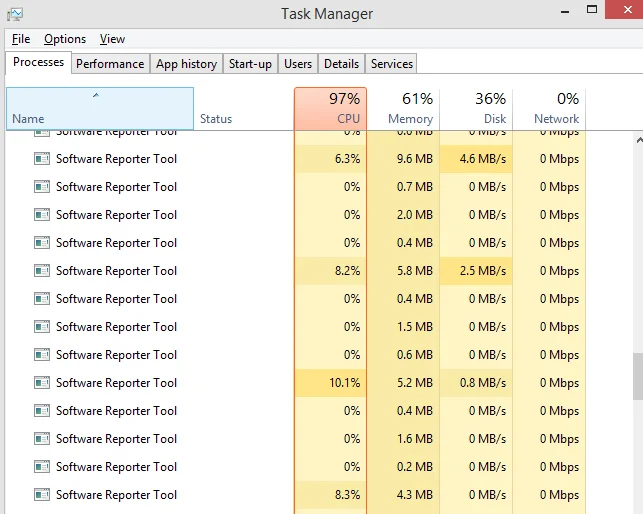This screenshot has height=514, width=643.
Task: Click the process icon in the 1.5 MB row
Action: click(42, 327)
